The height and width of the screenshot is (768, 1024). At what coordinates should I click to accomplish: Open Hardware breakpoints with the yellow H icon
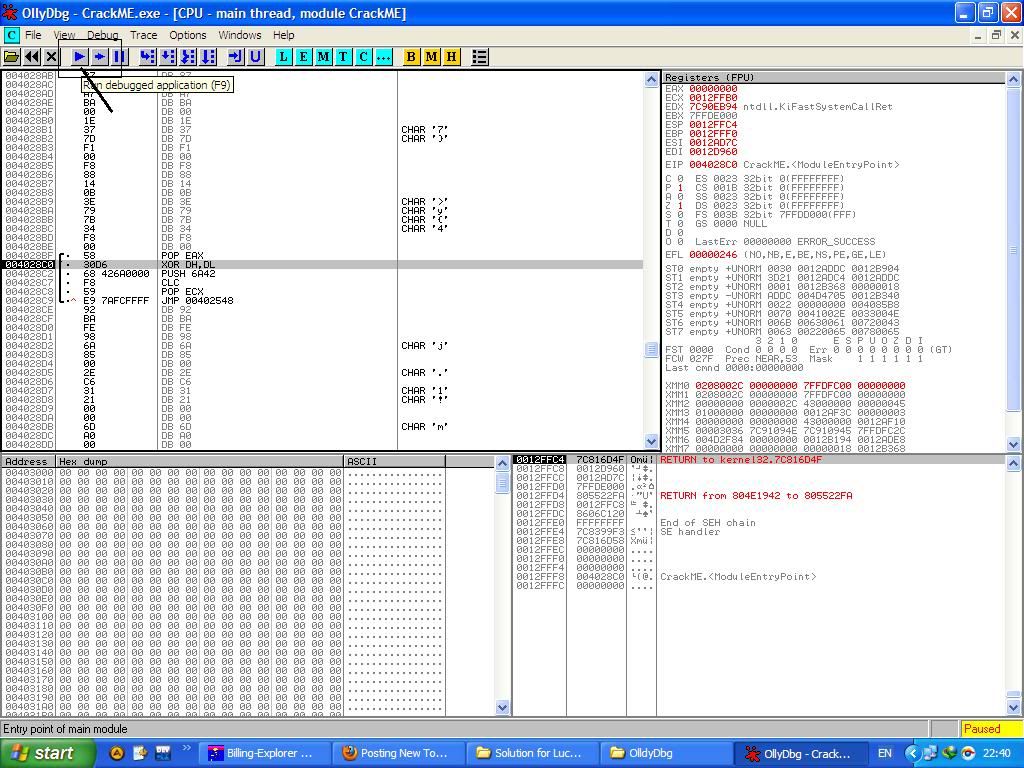point(451,57)
